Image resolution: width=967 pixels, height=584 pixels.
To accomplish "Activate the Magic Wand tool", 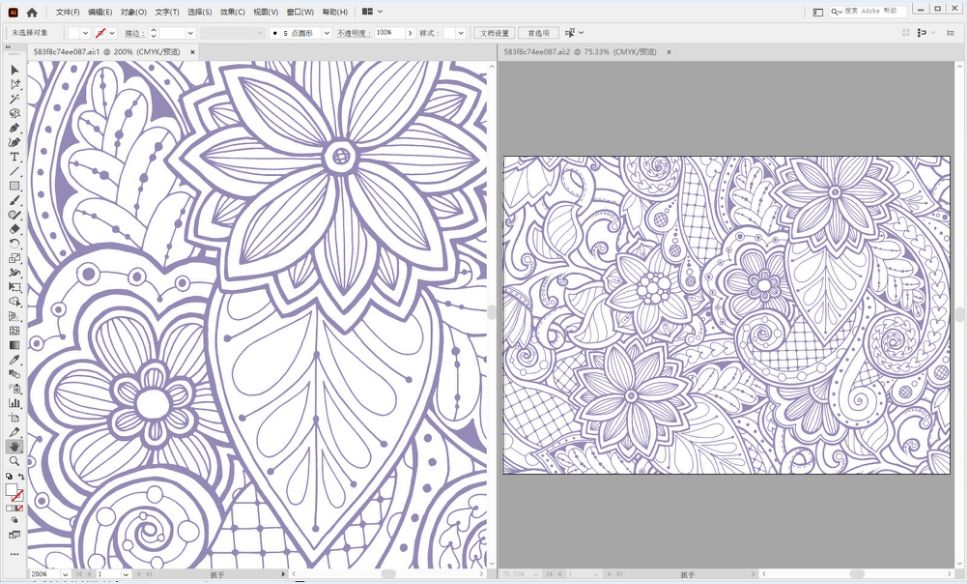I will [x=14, y=99].
